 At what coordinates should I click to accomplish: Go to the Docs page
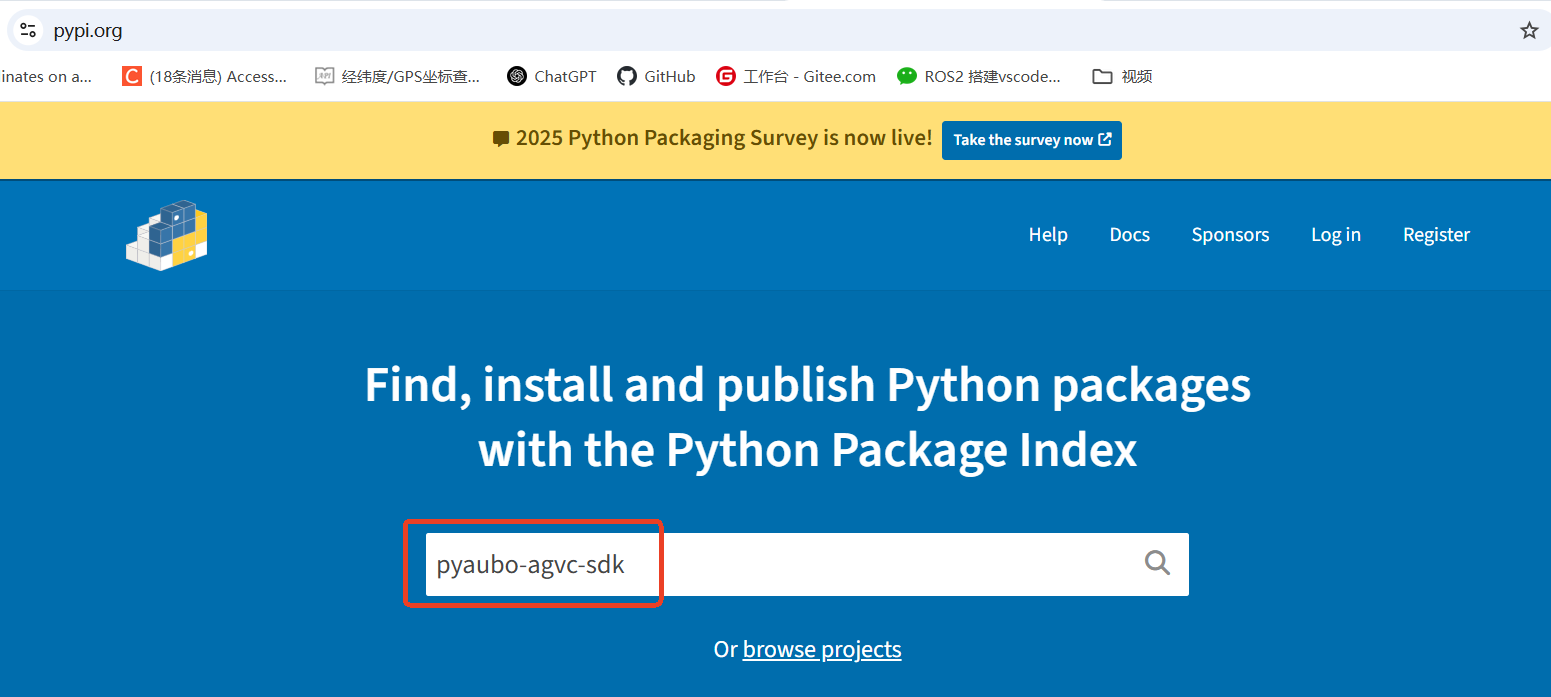(1129, 235)
